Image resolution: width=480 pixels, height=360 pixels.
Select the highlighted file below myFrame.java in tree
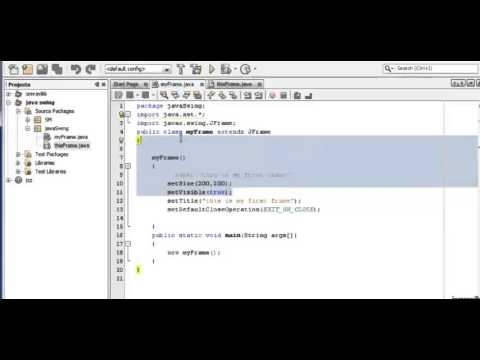pos(72,146)
